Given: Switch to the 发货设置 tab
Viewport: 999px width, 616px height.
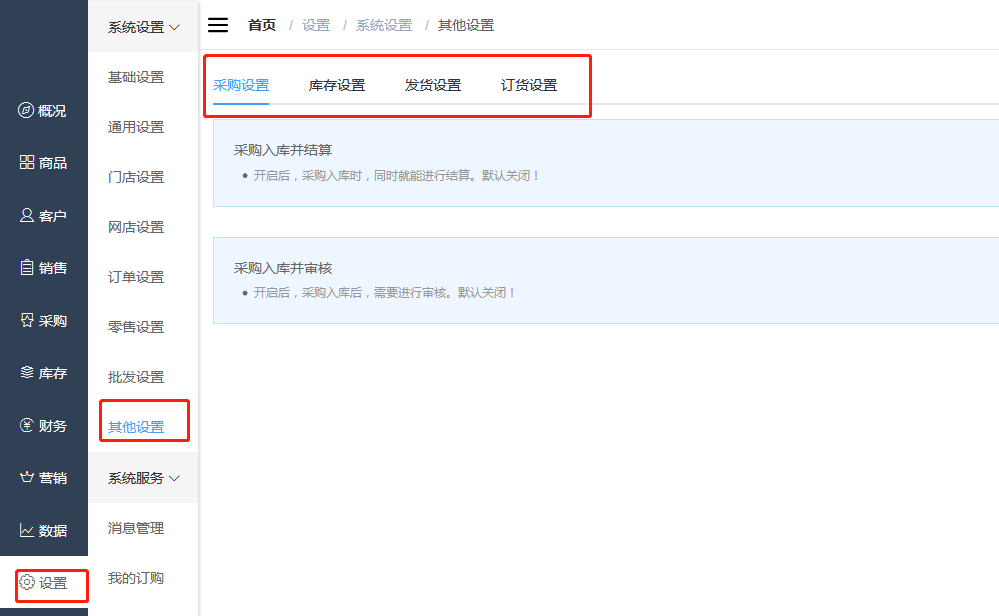Looking at the screenshot, I should coord(433,85).
